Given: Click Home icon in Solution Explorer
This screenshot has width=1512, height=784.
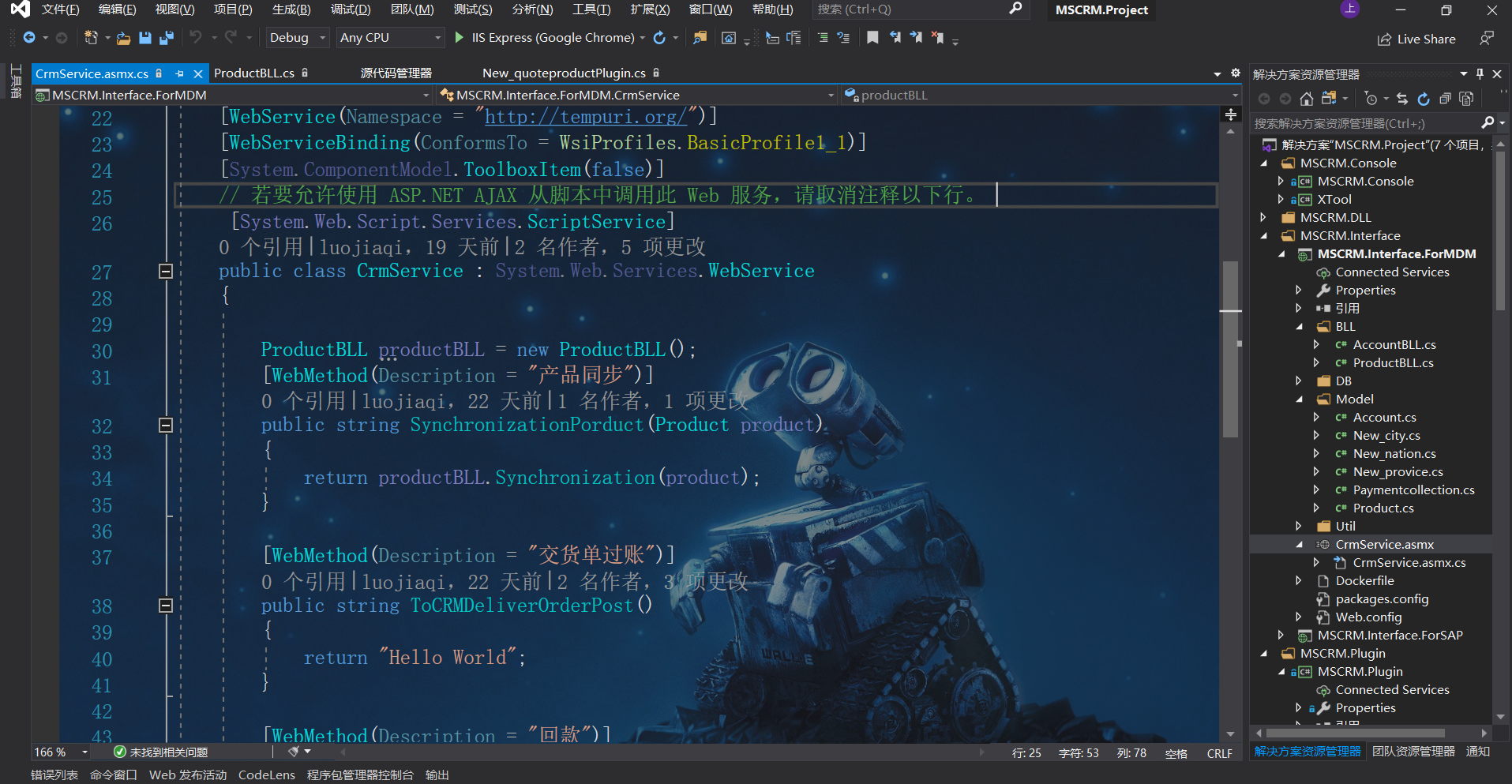Looking at the screenshot, I should (x=1307, y=99).
